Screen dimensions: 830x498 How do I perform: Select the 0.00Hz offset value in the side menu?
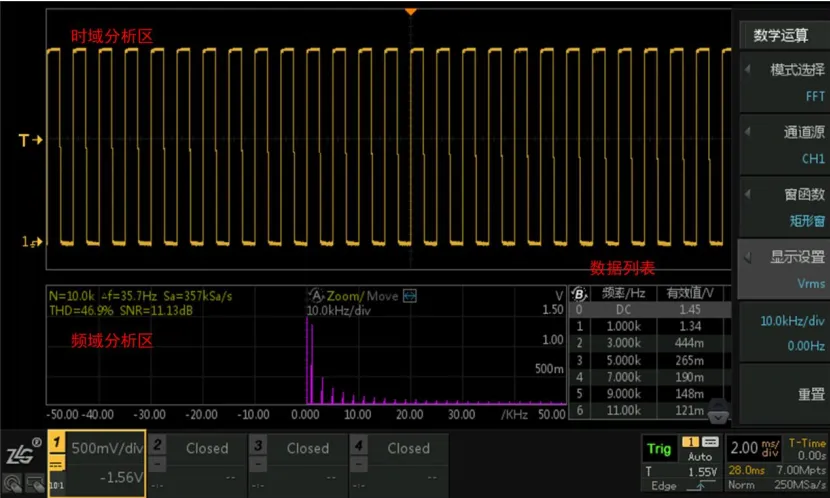pyautogui.click(x=806, y=346)
